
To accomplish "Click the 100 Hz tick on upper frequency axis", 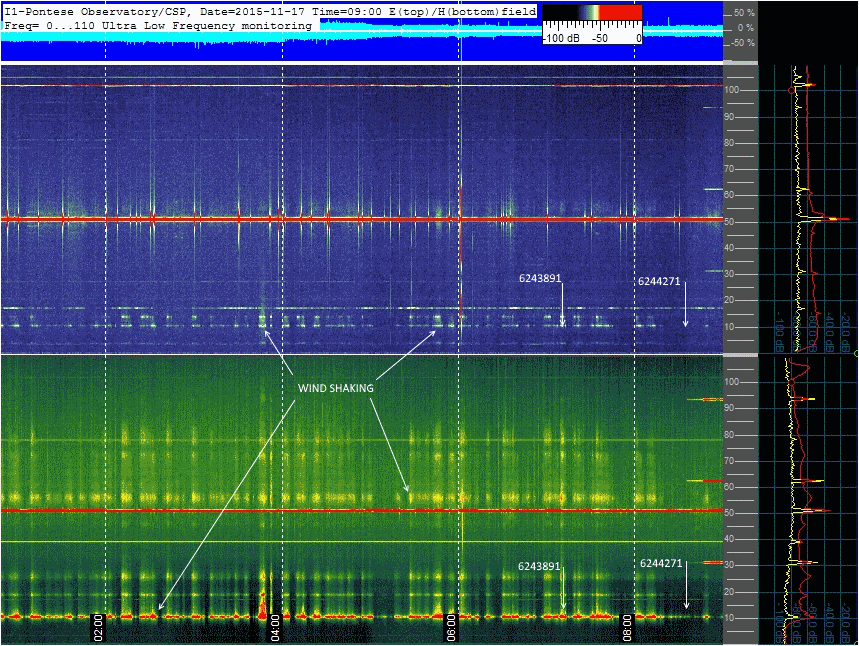I will pos(731,91).
